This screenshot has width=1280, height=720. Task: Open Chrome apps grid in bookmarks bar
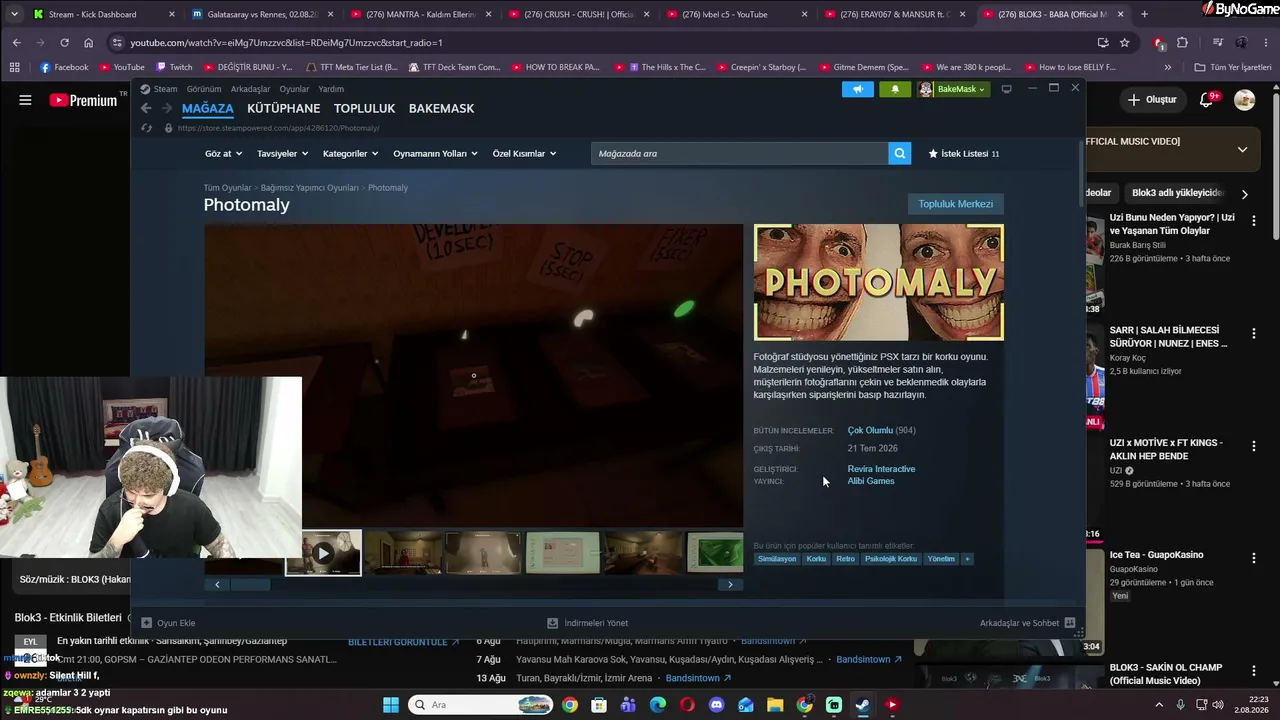pyautogui.click(x=14, y=67)
